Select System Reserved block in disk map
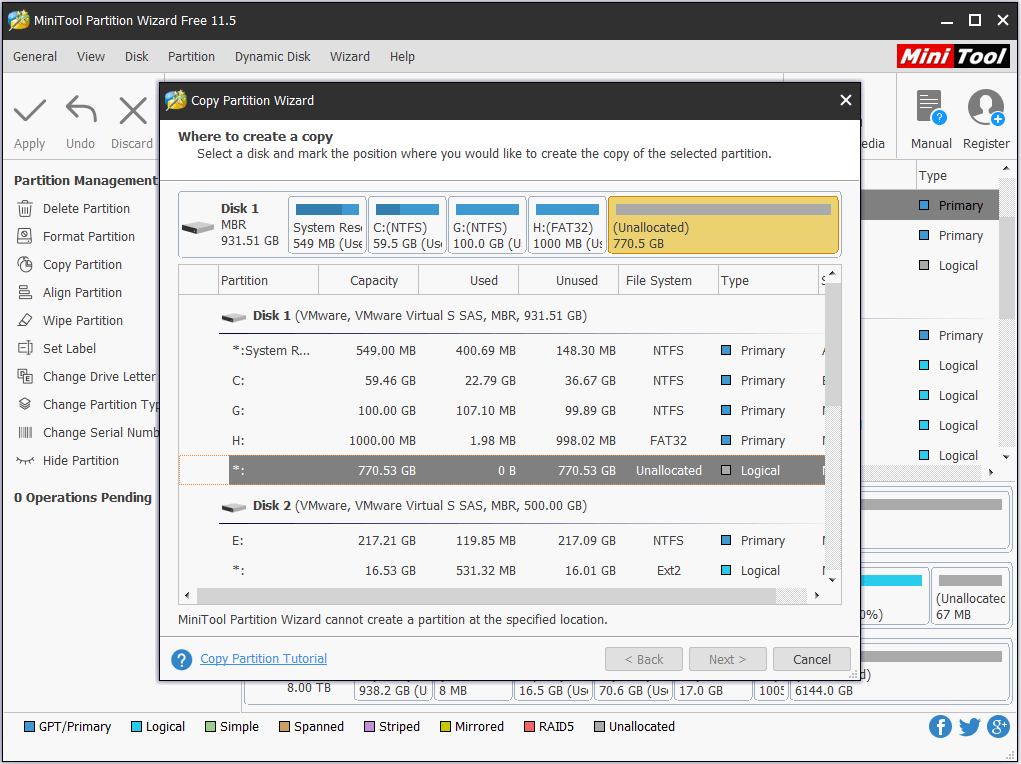Screen dimensions: 1021x764 click(x=328, y=225)
